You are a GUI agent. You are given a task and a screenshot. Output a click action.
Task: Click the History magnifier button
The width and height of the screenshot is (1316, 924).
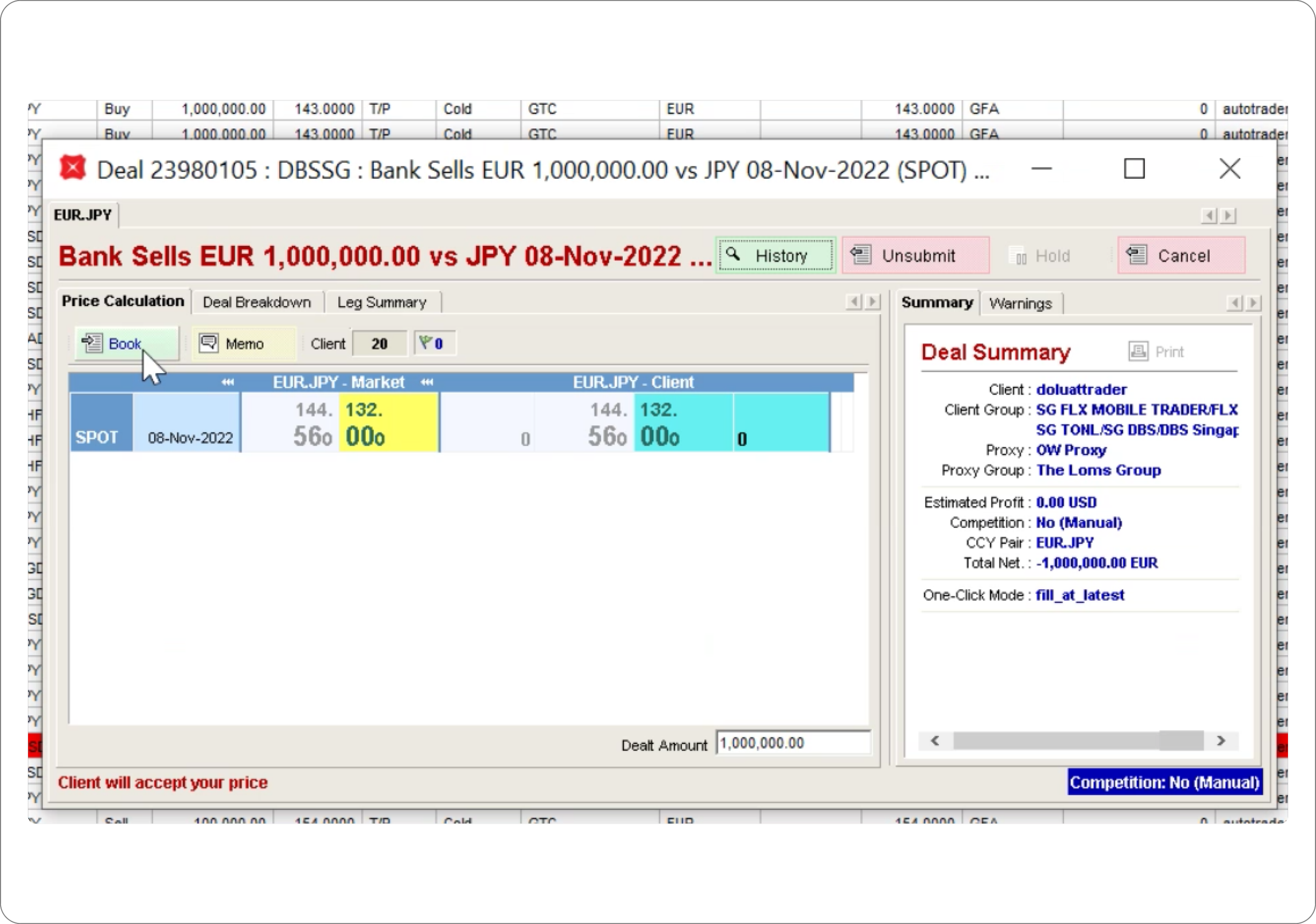(x=775, y=256)
